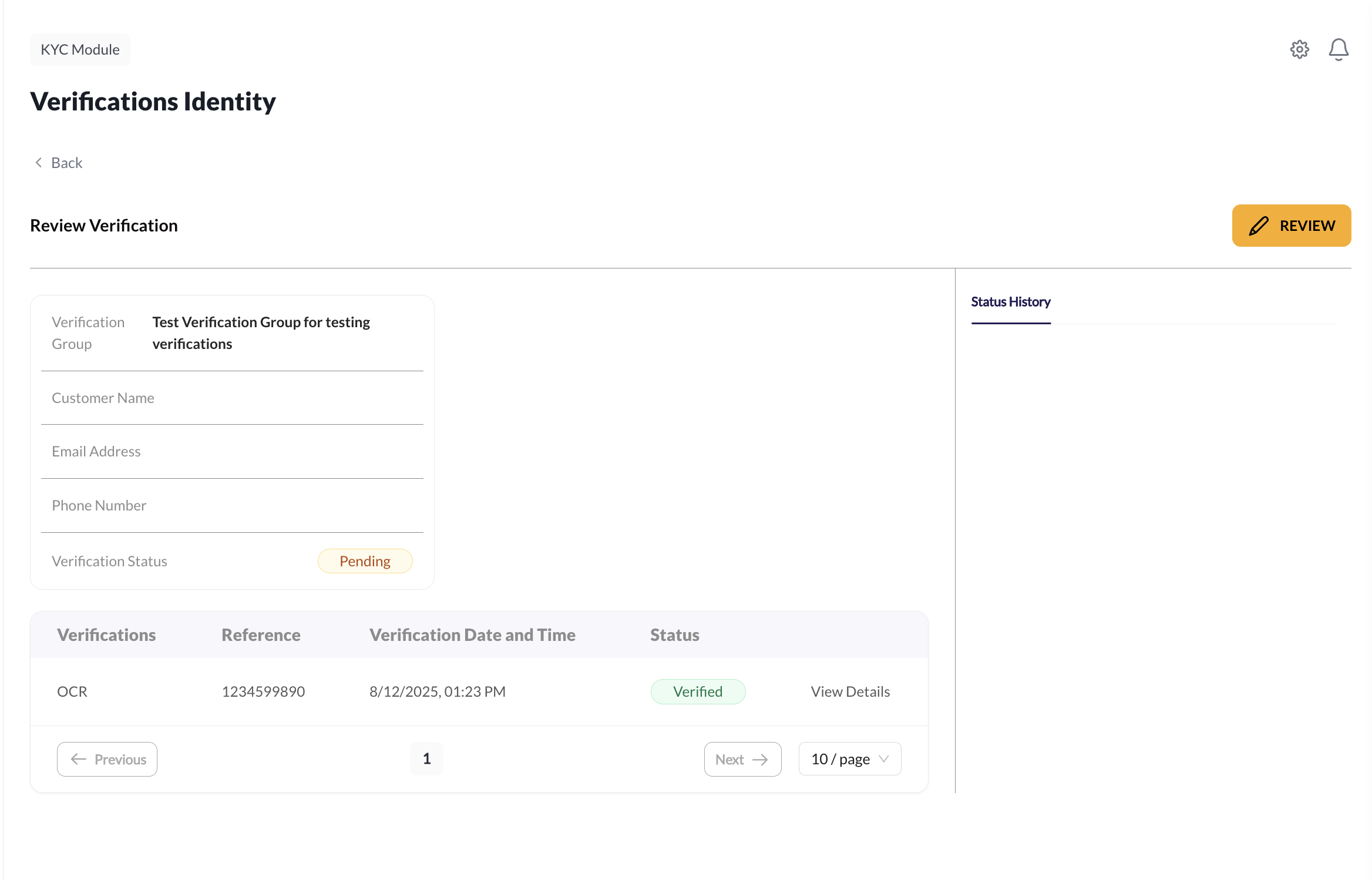The image size is (1372, 880).
Task: Click the Customer Name input field
Action: click(232, 398)
